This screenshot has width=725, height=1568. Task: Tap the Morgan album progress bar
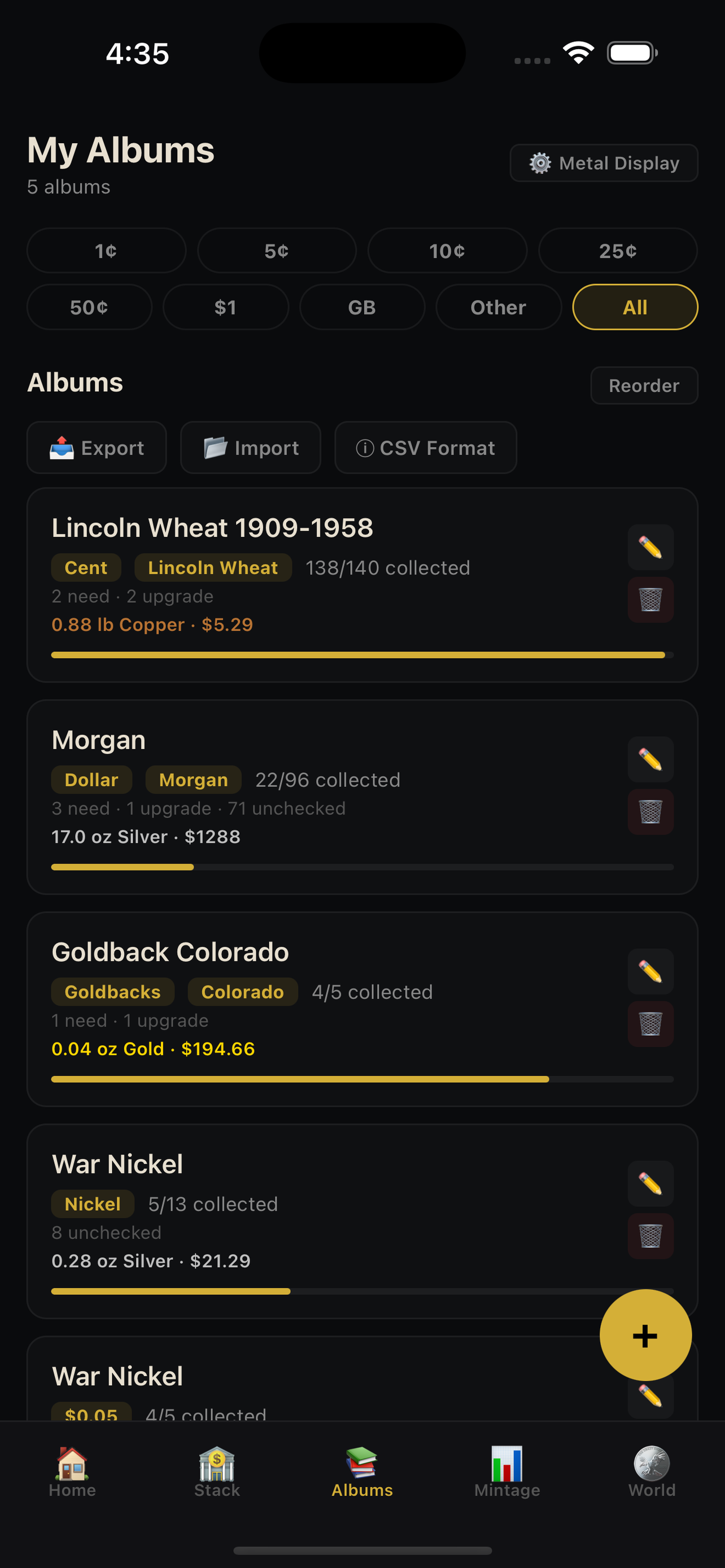pos(361,867)
